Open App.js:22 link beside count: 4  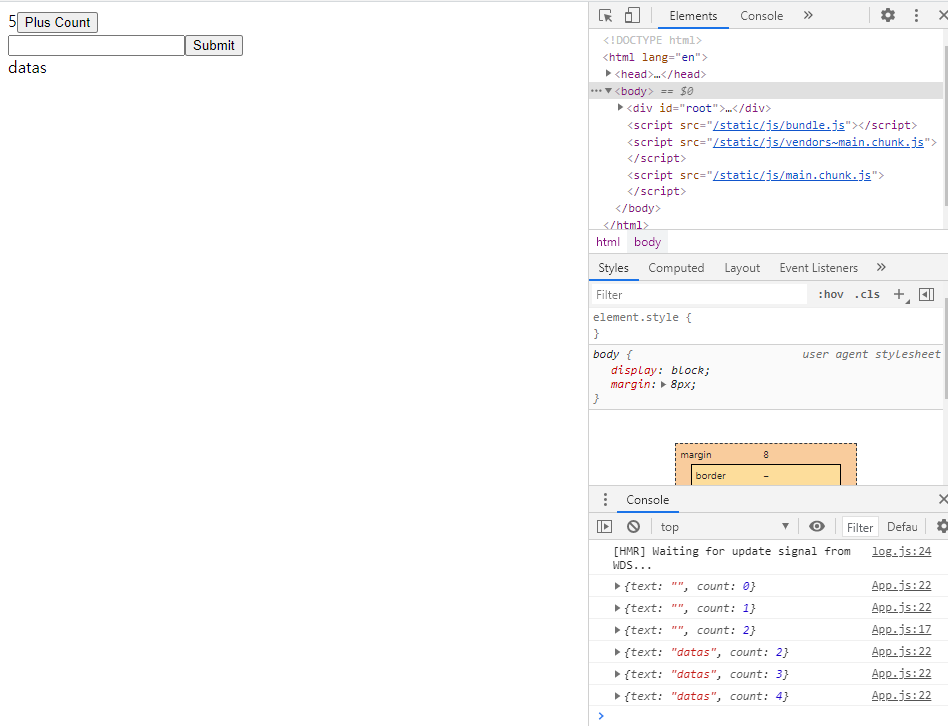[901, 695]
